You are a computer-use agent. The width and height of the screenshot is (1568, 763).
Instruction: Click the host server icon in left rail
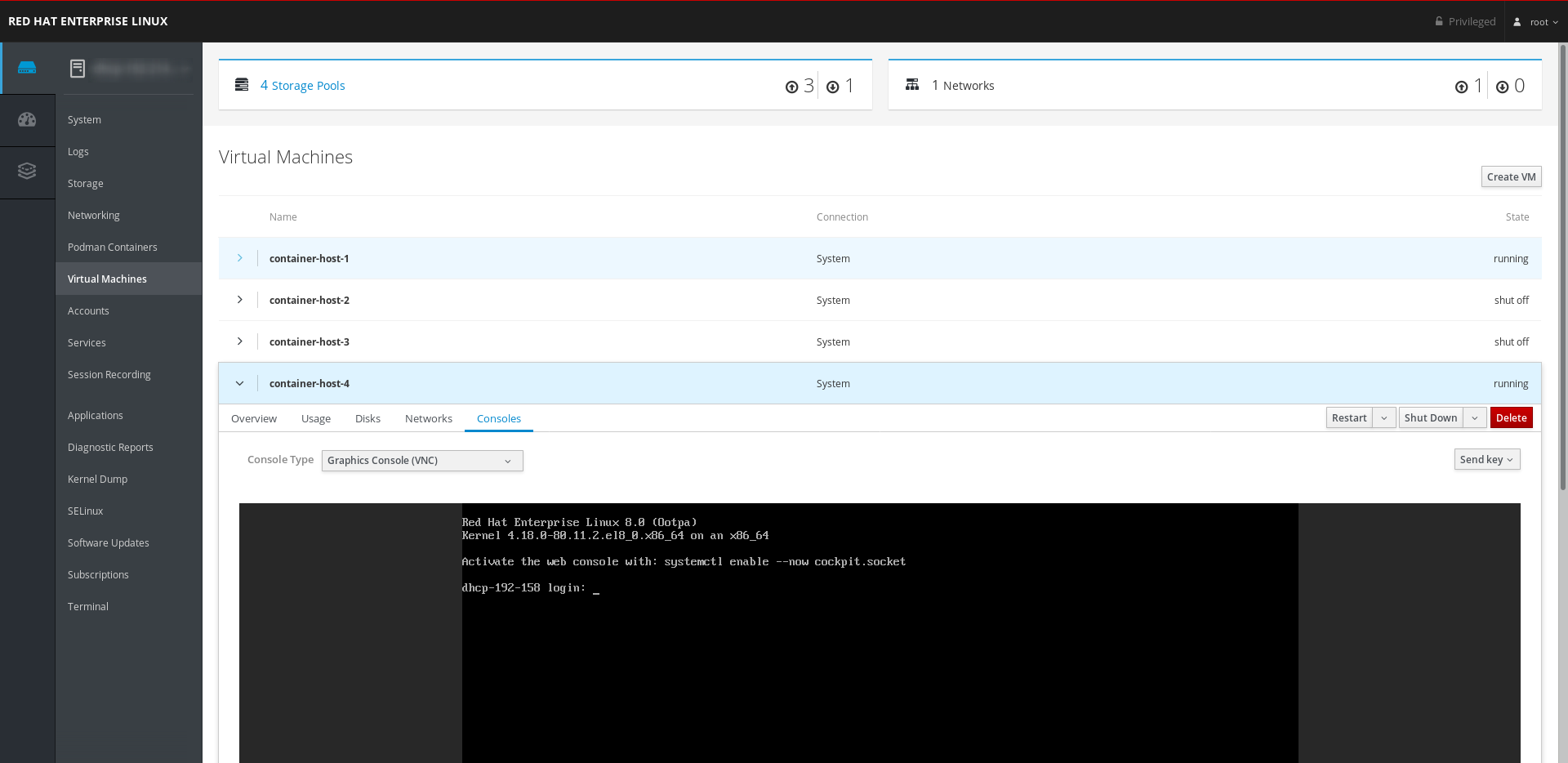(27, 68)
